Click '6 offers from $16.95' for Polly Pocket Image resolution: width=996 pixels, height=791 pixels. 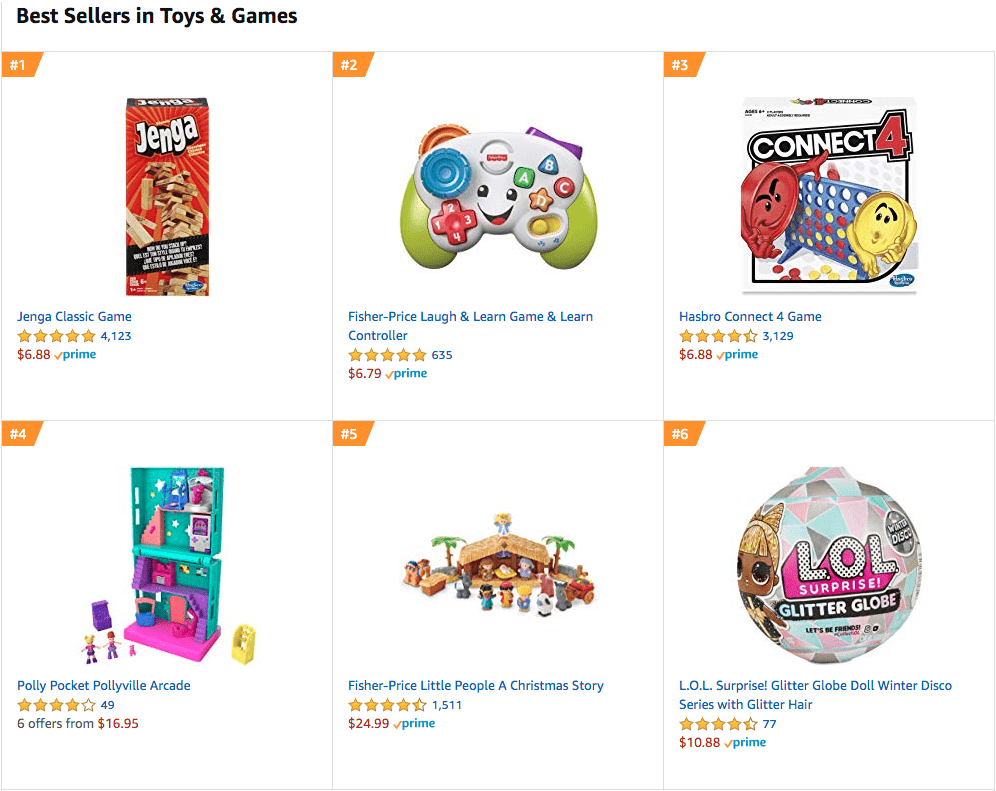(77, 723)
